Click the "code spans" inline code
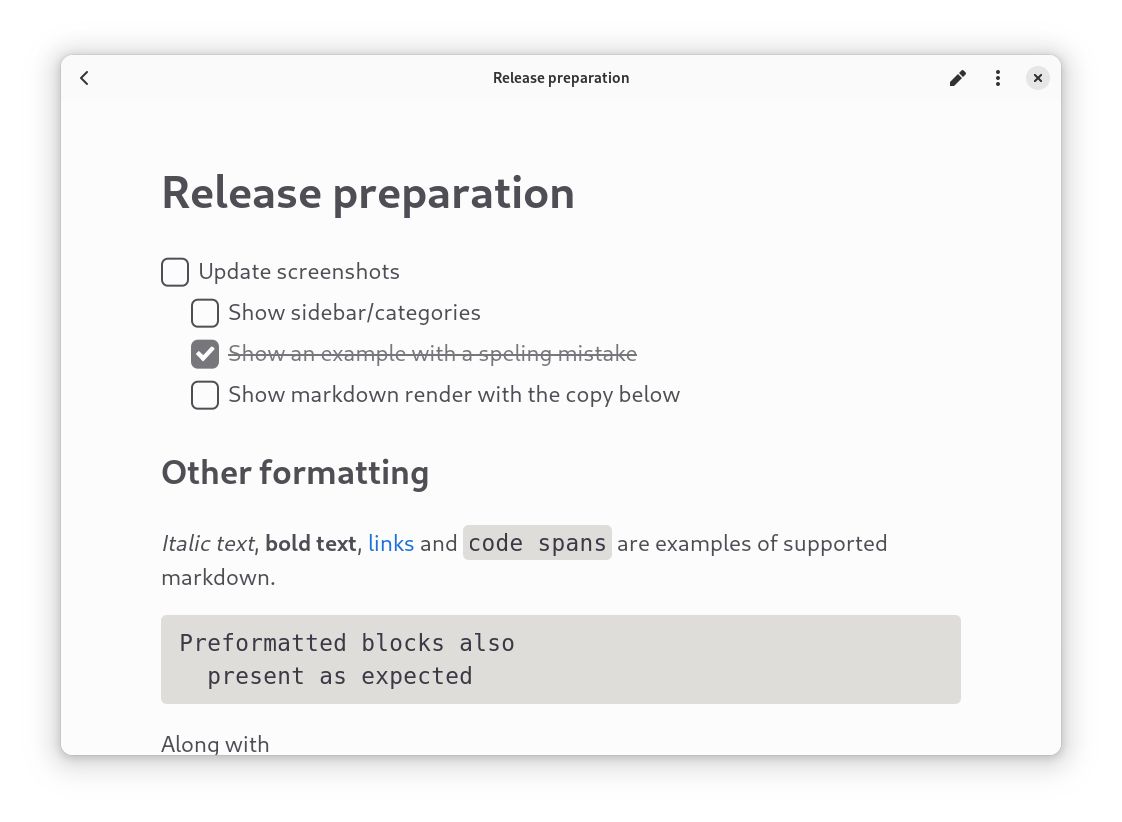Screen dimensions: 1122x822 pyautogui.click(x=537, y=543)
